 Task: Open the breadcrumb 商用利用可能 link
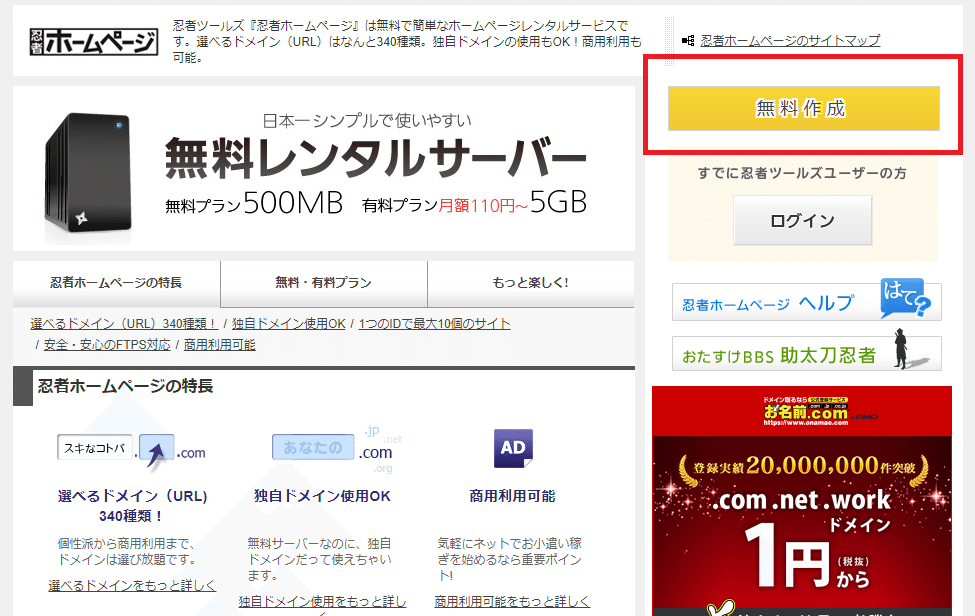219,345
